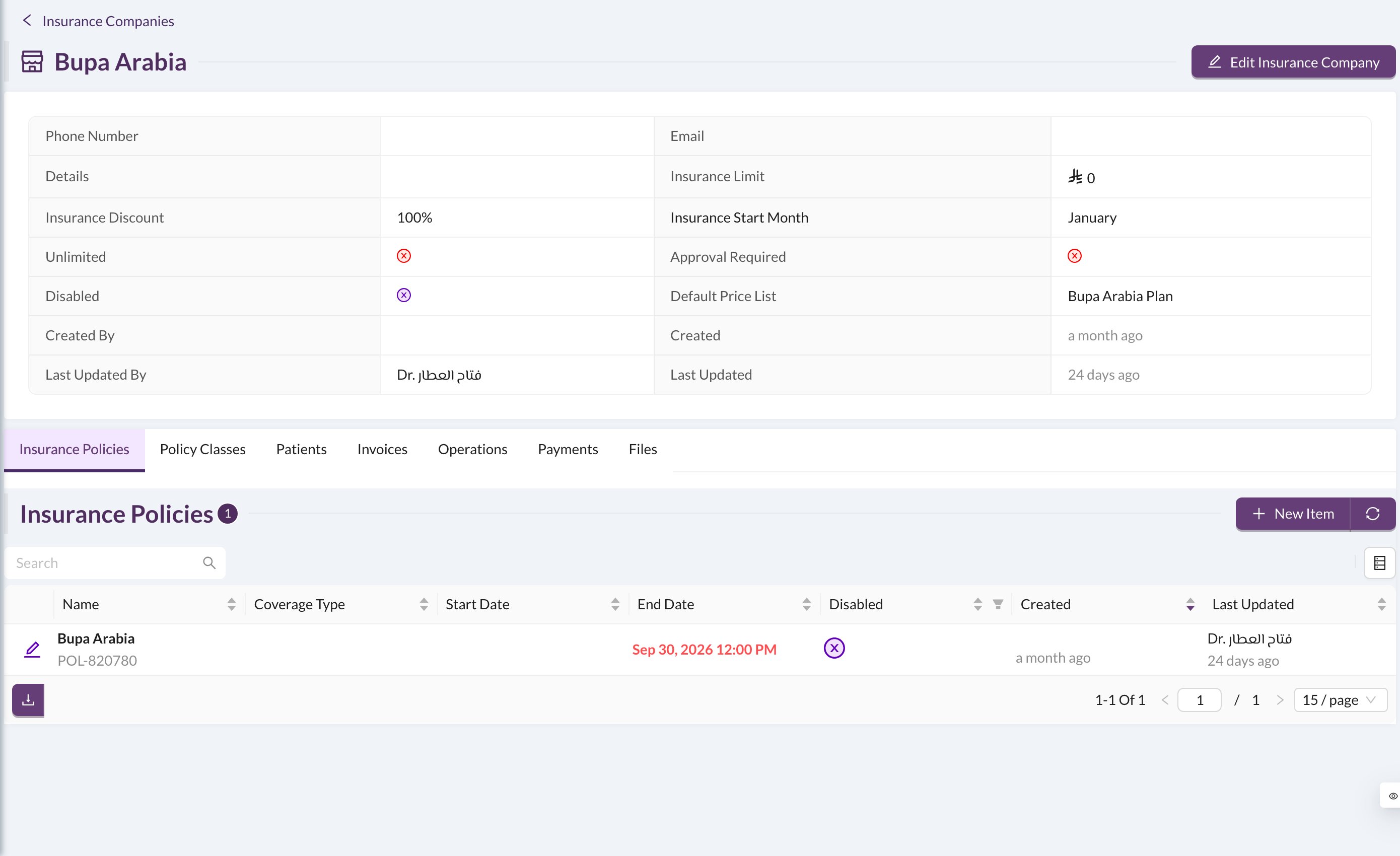
Task: Click the Unlimited red cross status icon
Action: click(403, 256)
